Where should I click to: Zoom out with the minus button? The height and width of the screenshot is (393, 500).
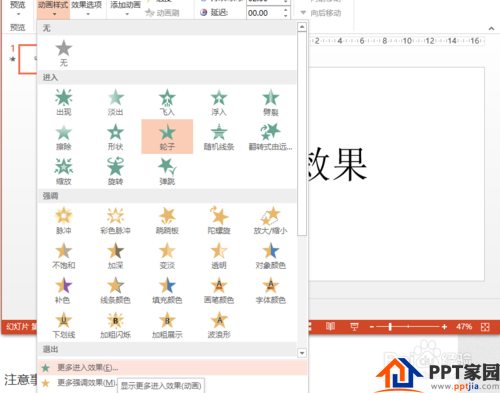(x=372, y=327)
